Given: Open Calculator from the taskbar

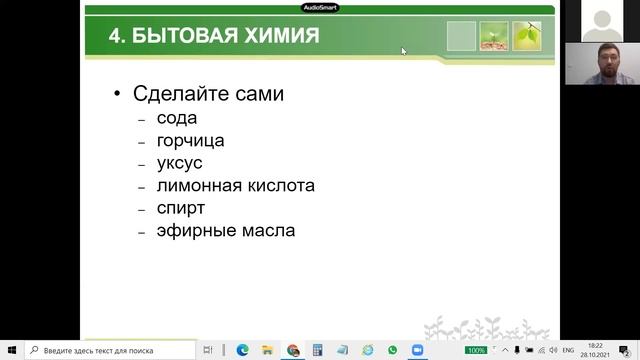Looking at the screenshot, I should click(318, 350).
